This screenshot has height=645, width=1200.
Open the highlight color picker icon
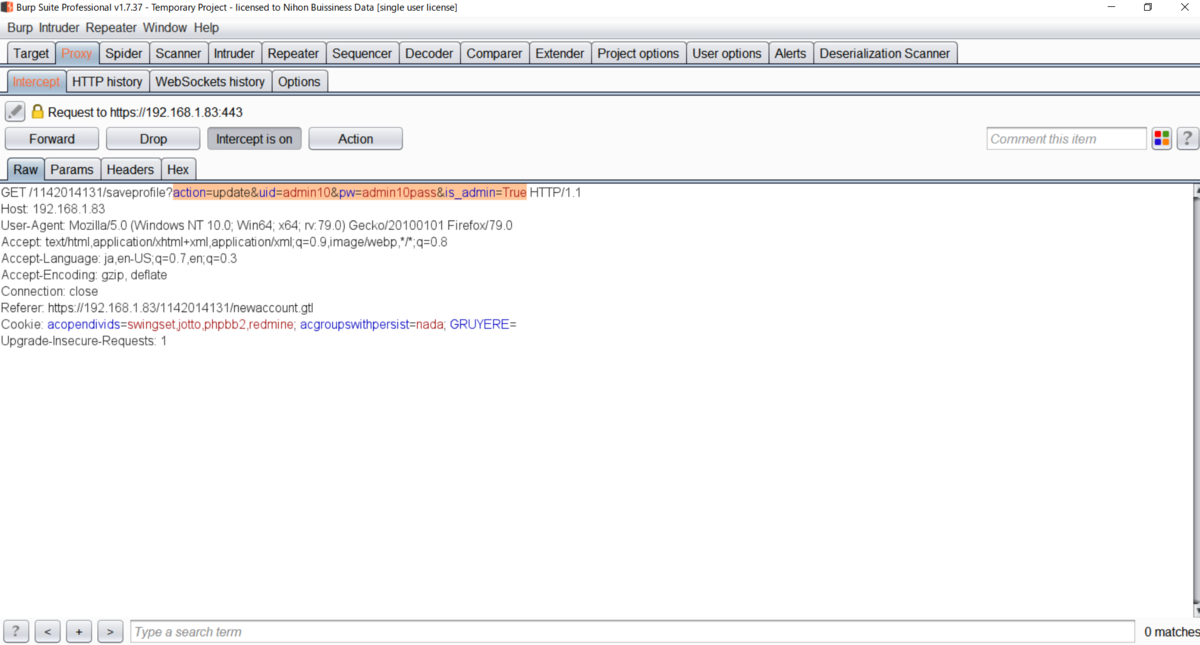(x=1162, y=139)
